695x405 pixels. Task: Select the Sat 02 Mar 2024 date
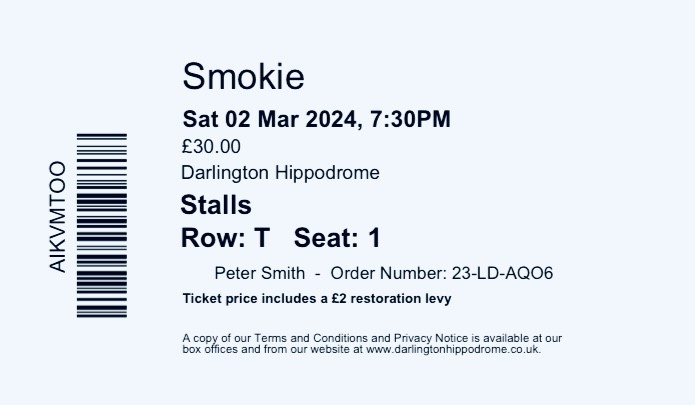(270, 120)
